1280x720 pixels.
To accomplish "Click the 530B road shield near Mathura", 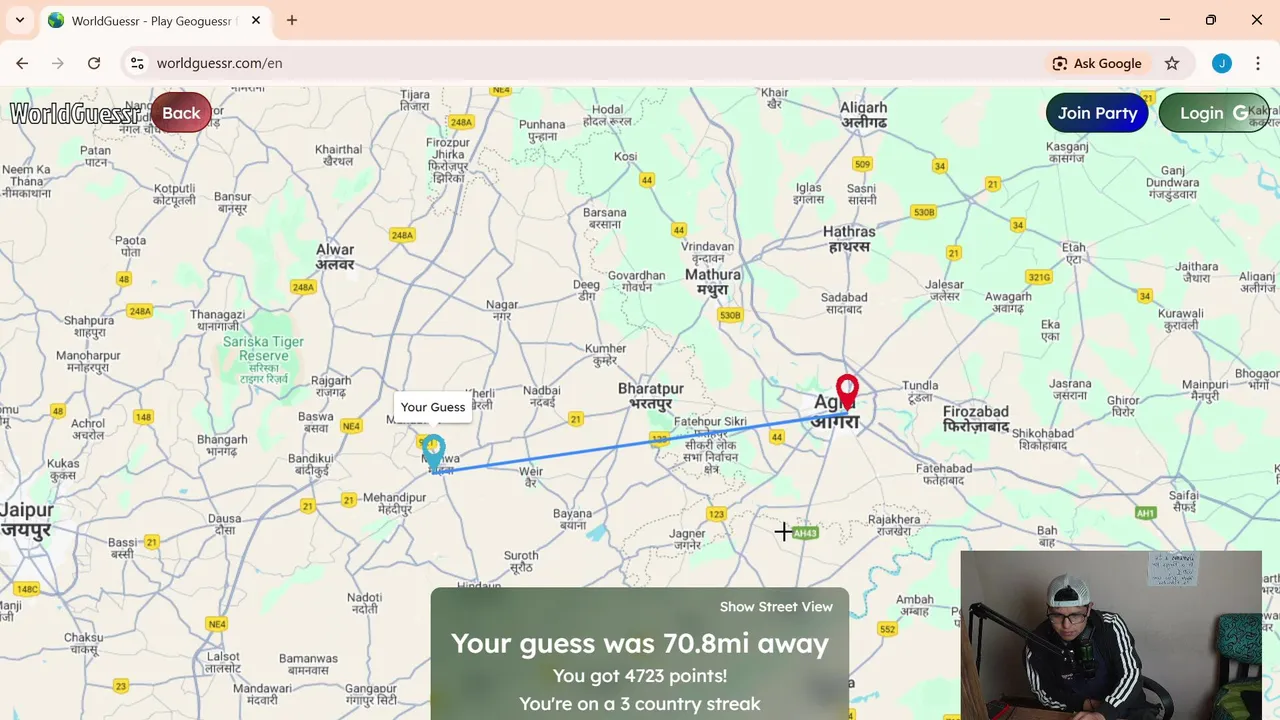I will click(x=730, y=315).
